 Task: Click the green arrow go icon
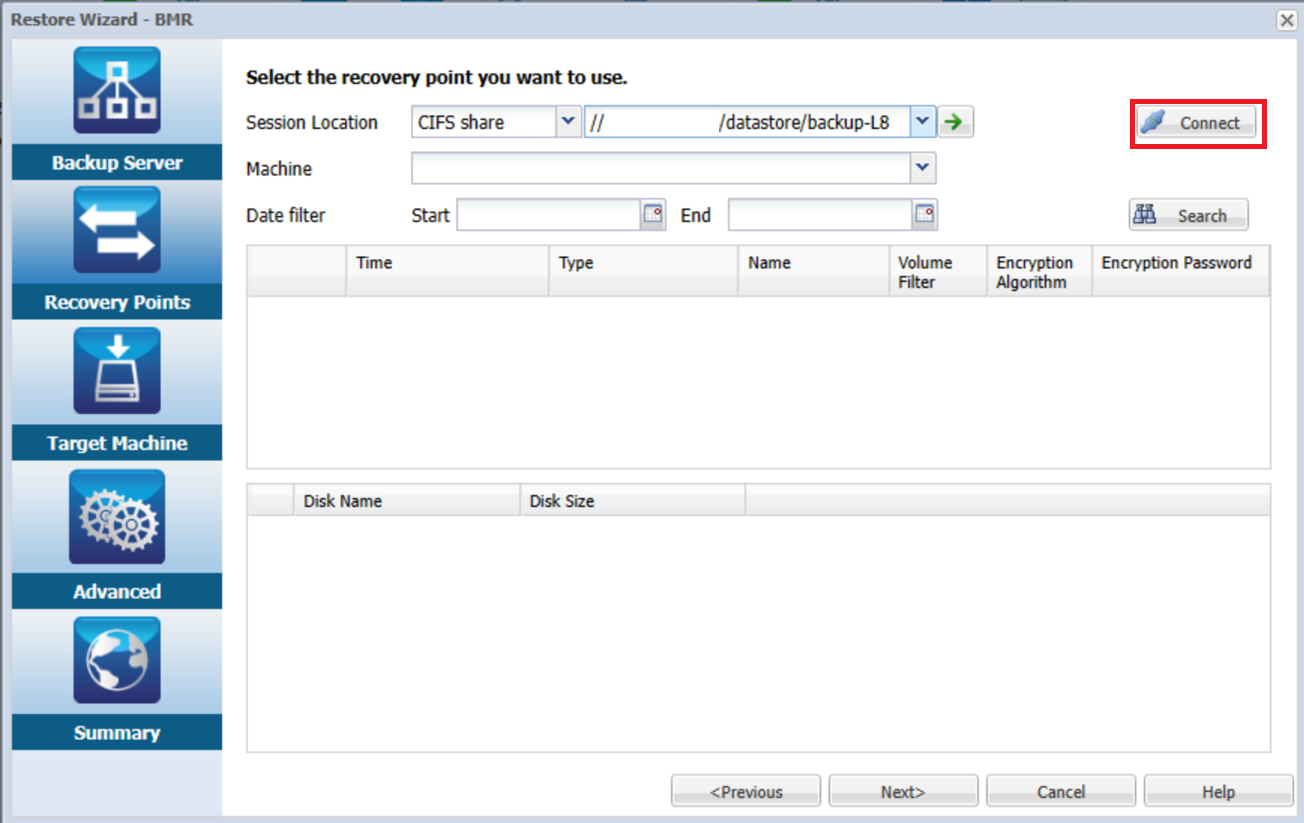pos(955,122)
